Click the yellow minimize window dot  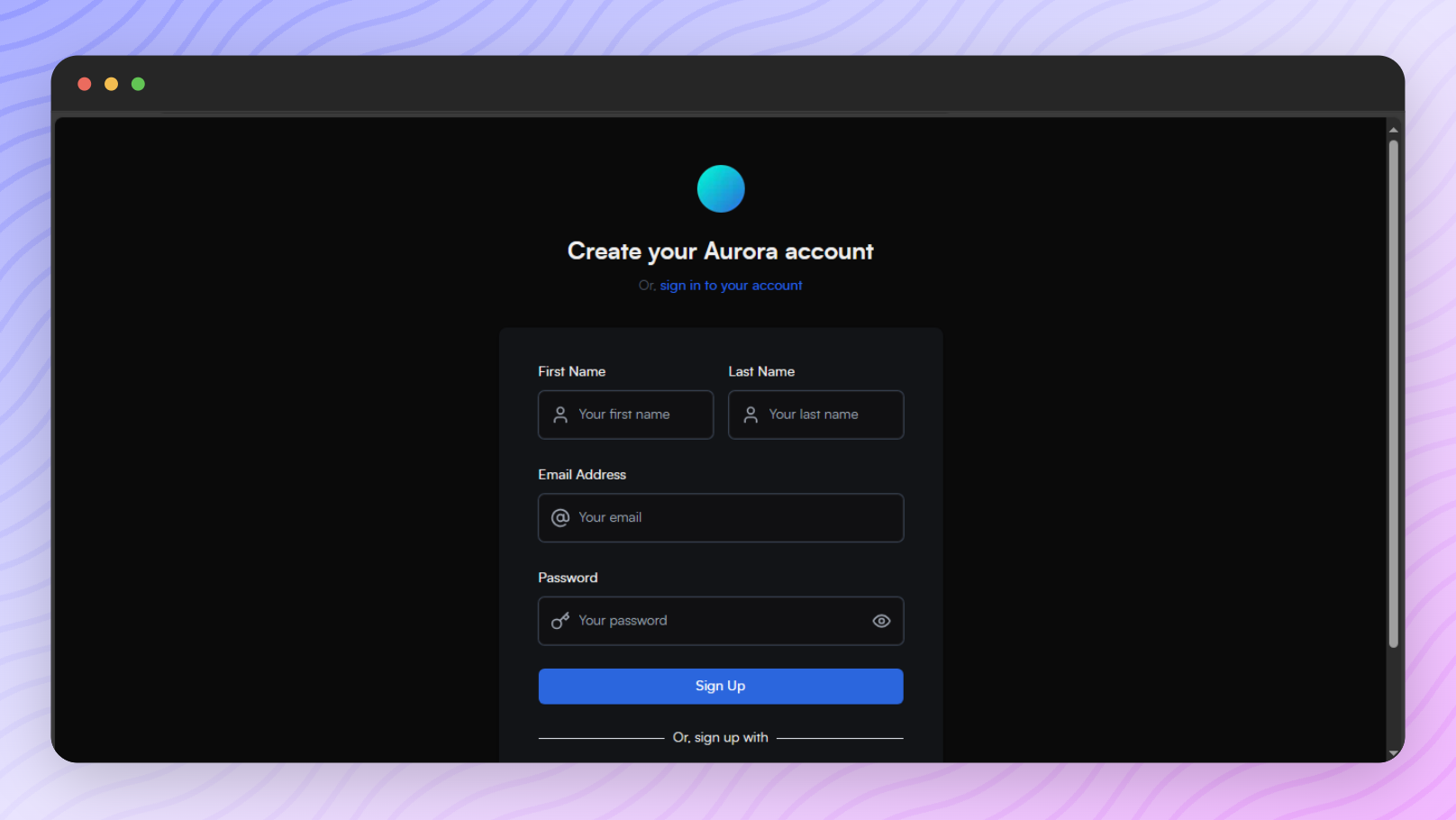(x=112, y=84)
